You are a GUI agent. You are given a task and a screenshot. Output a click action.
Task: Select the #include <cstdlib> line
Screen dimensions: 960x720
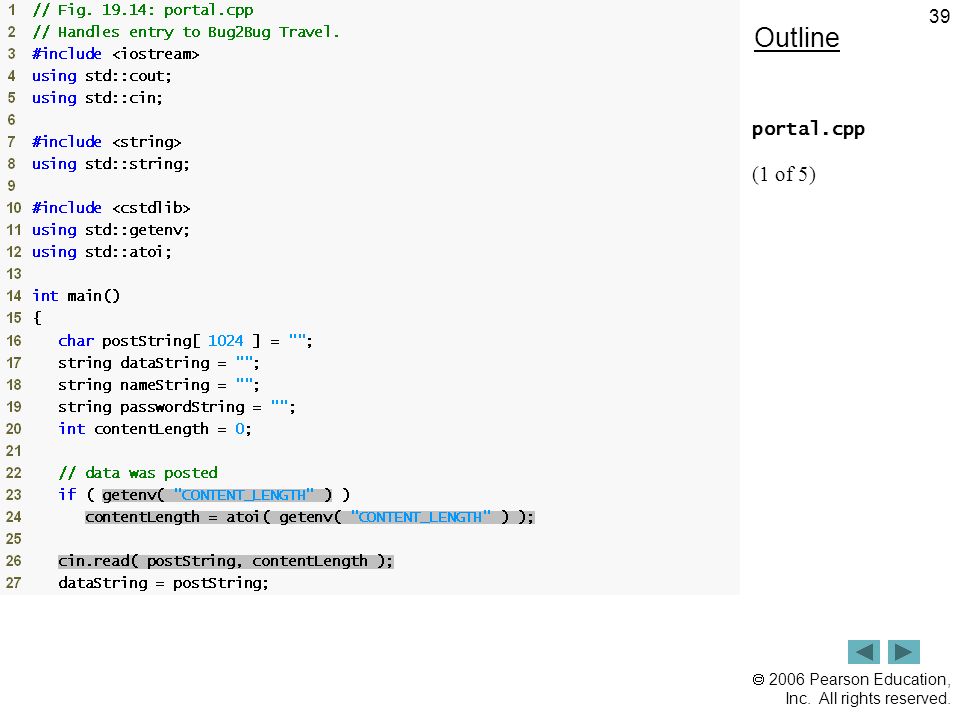[111, 208]
